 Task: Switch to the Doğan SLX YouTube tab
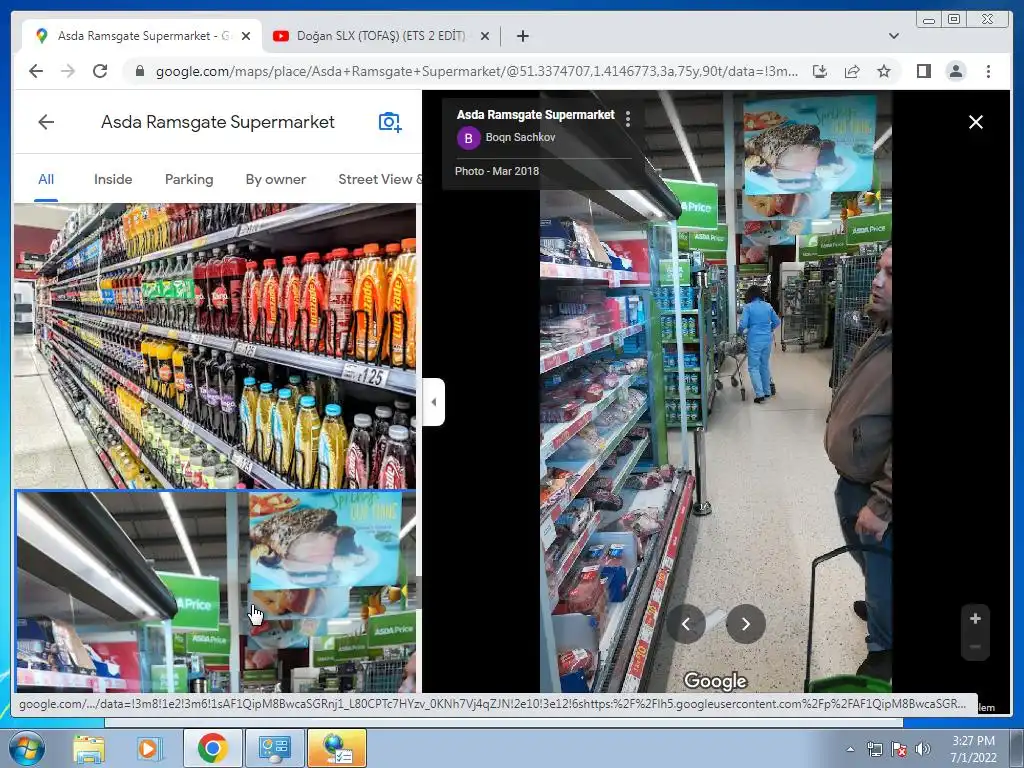pyautogui.click(x=381, y=36)
